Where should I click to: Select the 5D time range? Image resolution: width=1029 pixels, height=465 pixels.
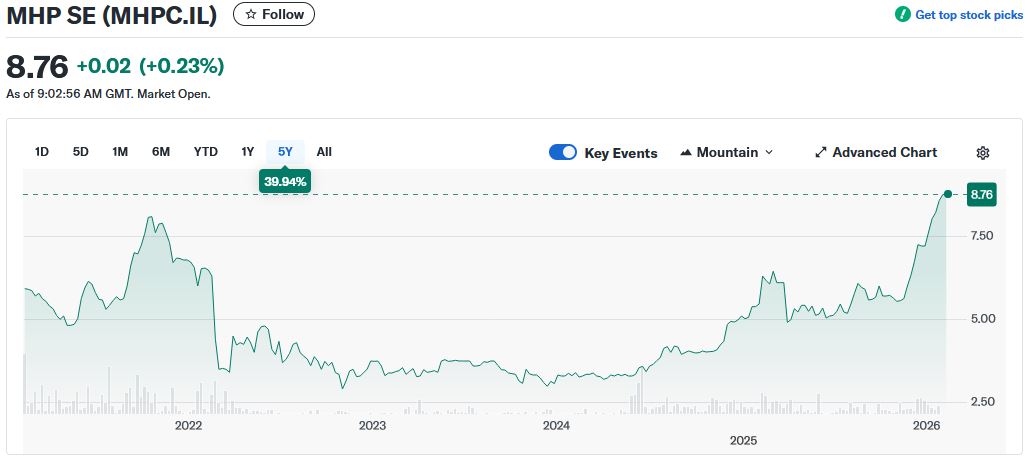(81, 152)
